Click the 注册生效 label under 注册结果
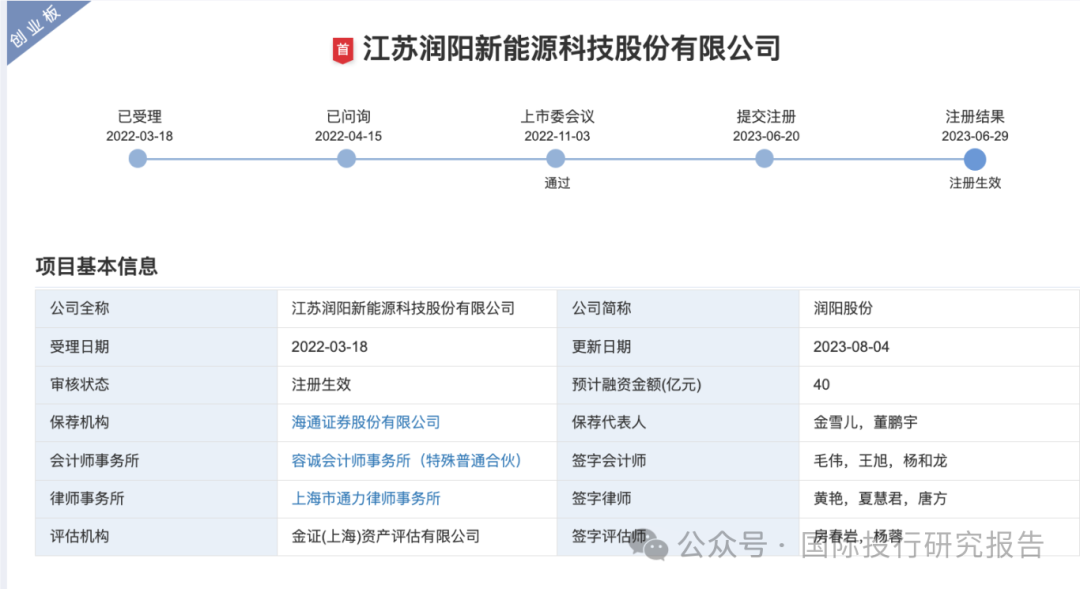1080x589 pixels. (975, 183)
